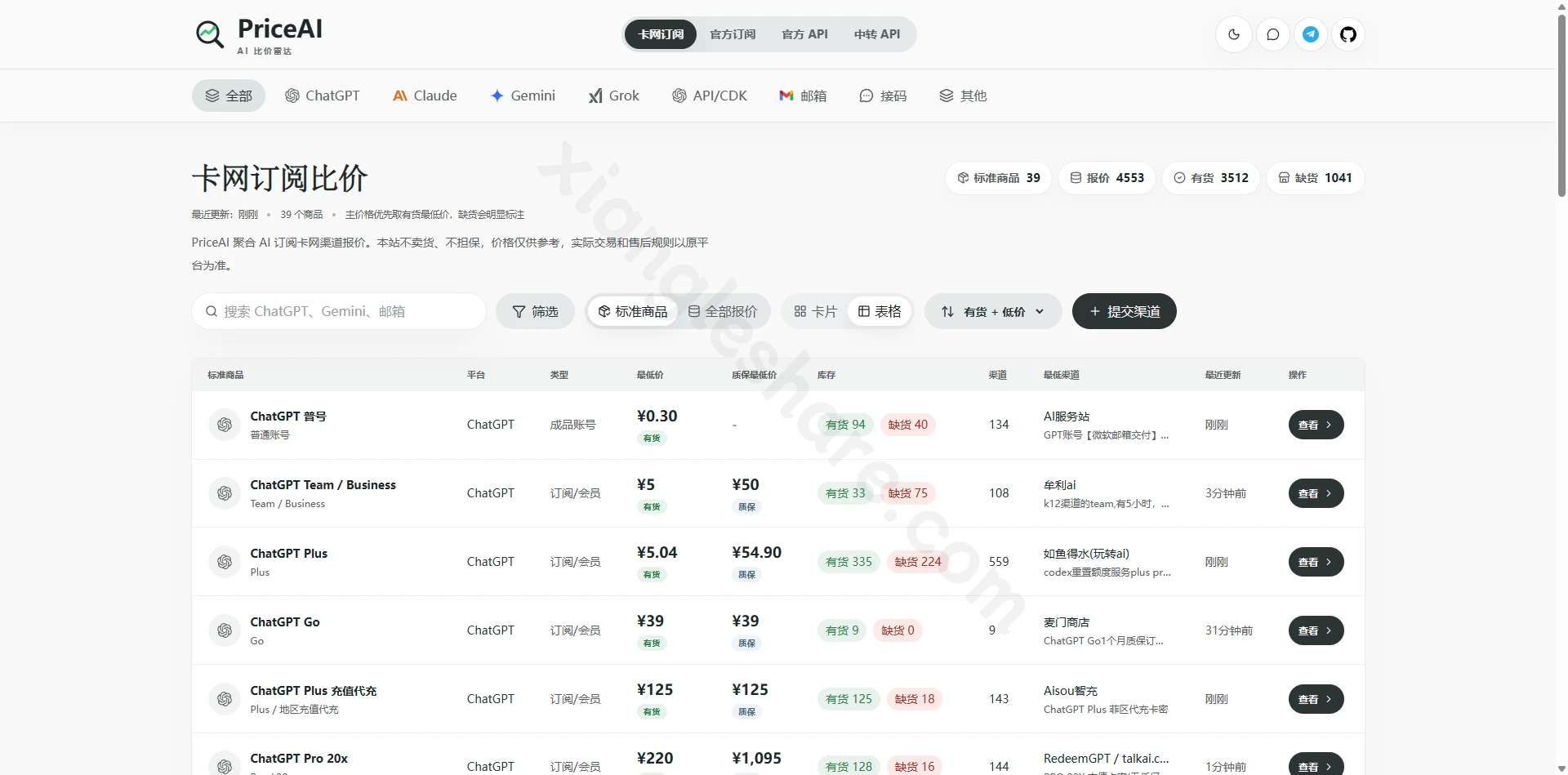Click the Aisou智充 channel name

(x=1071, y=691)
